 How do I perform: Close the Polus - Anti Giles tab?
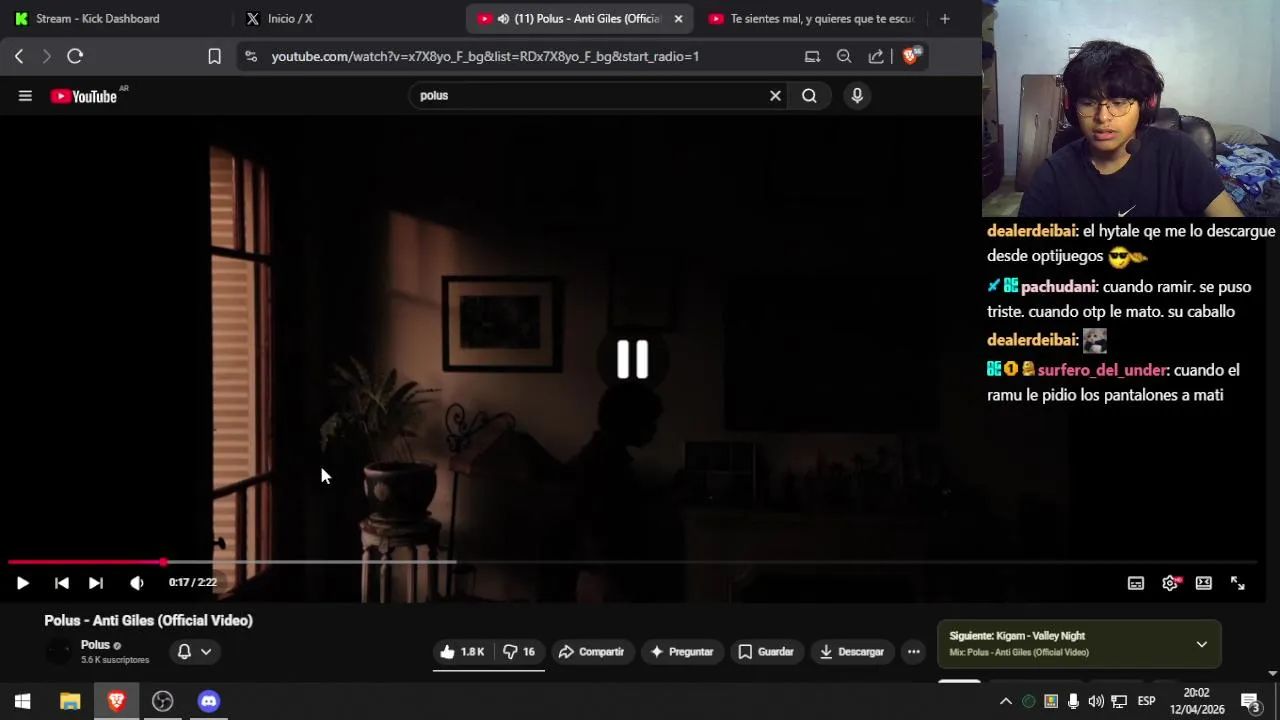click(x=678, y=18)
